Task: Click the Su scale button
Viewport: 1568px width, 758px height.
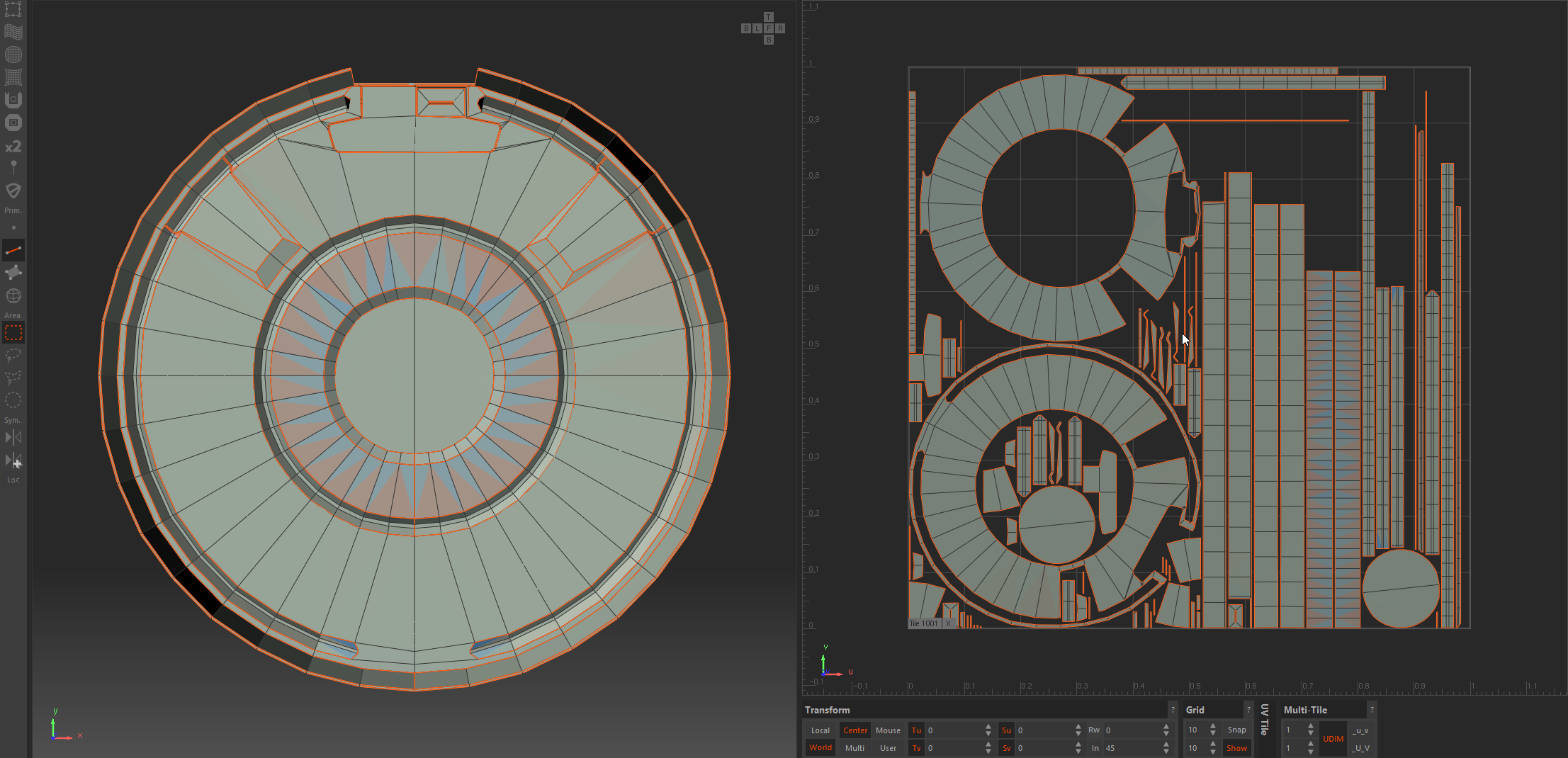Action: coord(1006,730)
